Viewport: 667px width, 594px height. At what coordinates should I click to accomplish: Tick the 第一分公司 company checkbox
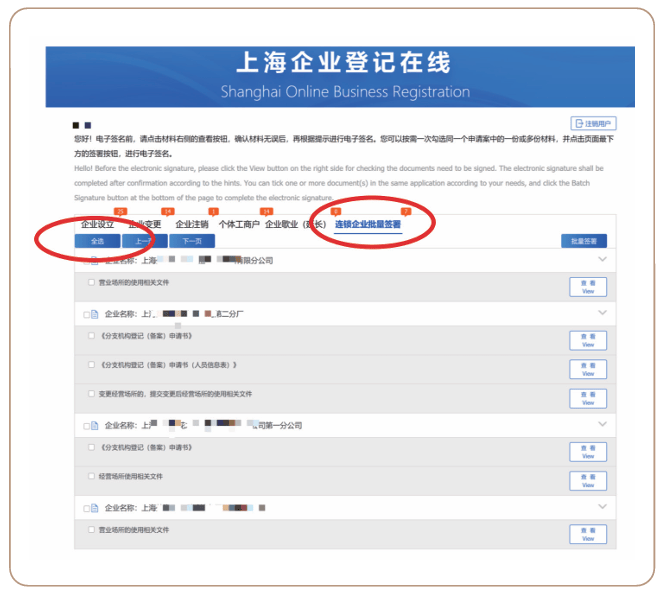(86, 426)
